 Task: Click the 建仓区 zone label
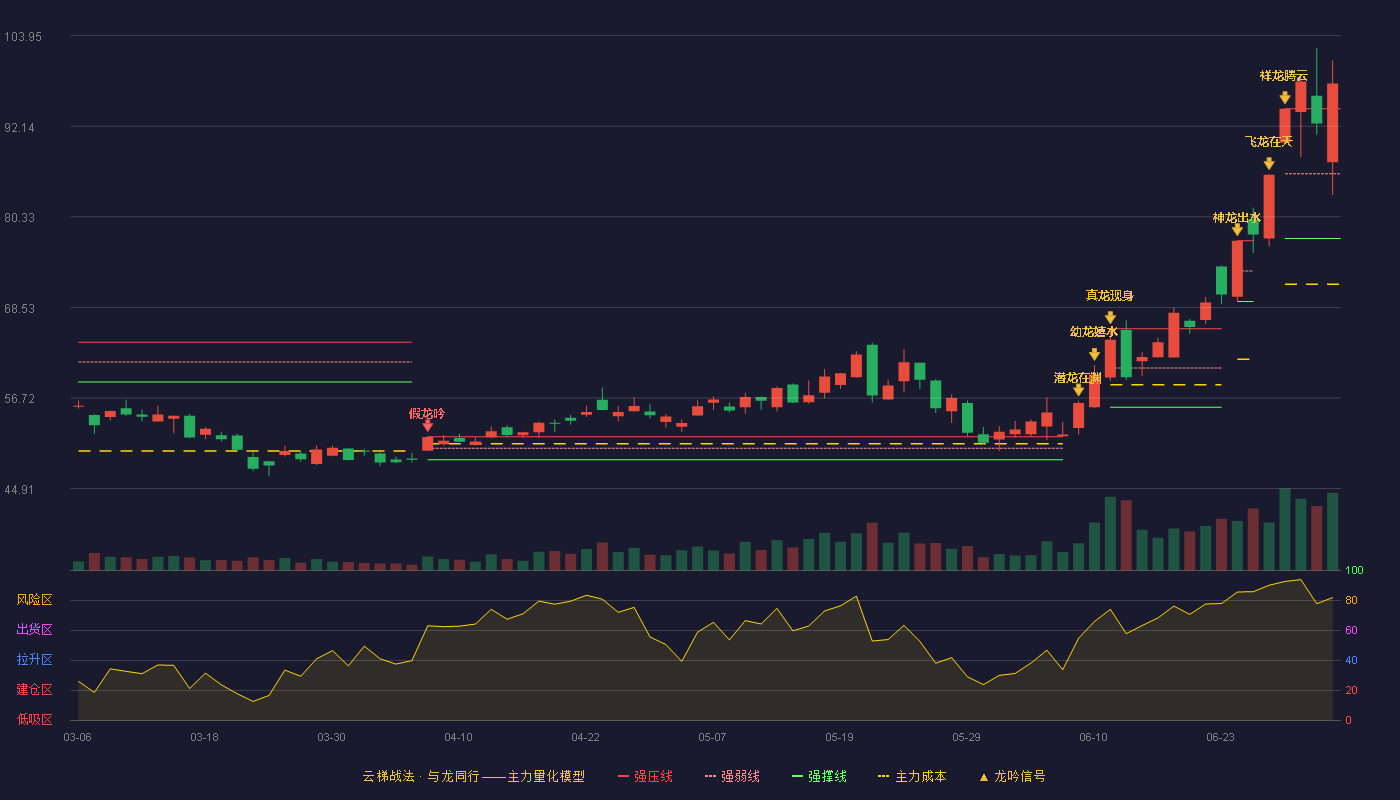34,690
